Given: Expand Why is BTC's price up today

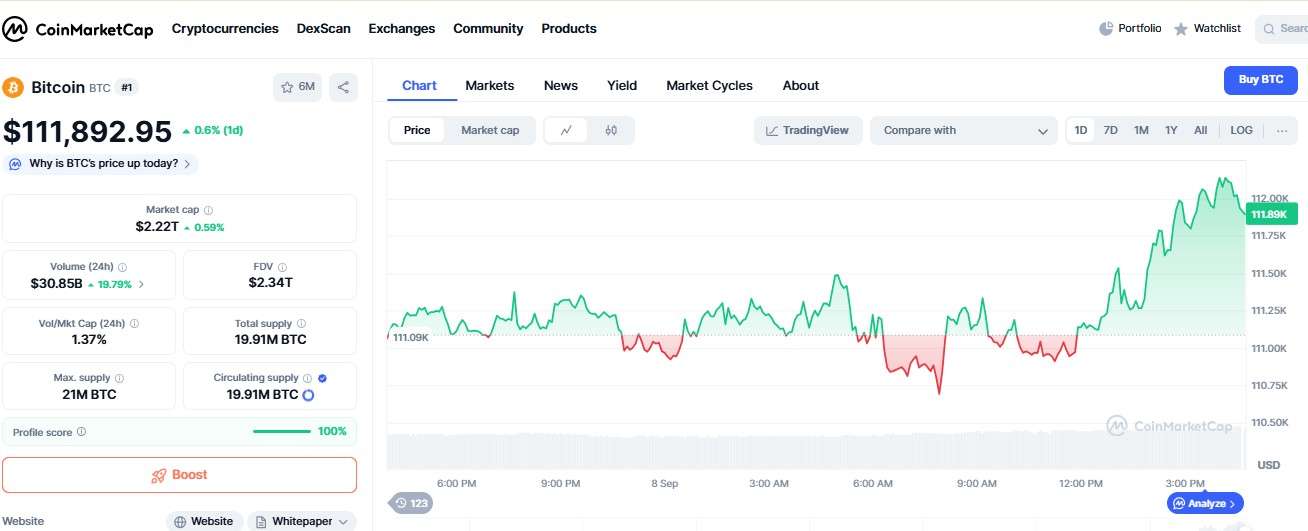Looking at the screenshot, I should [102, 163].
